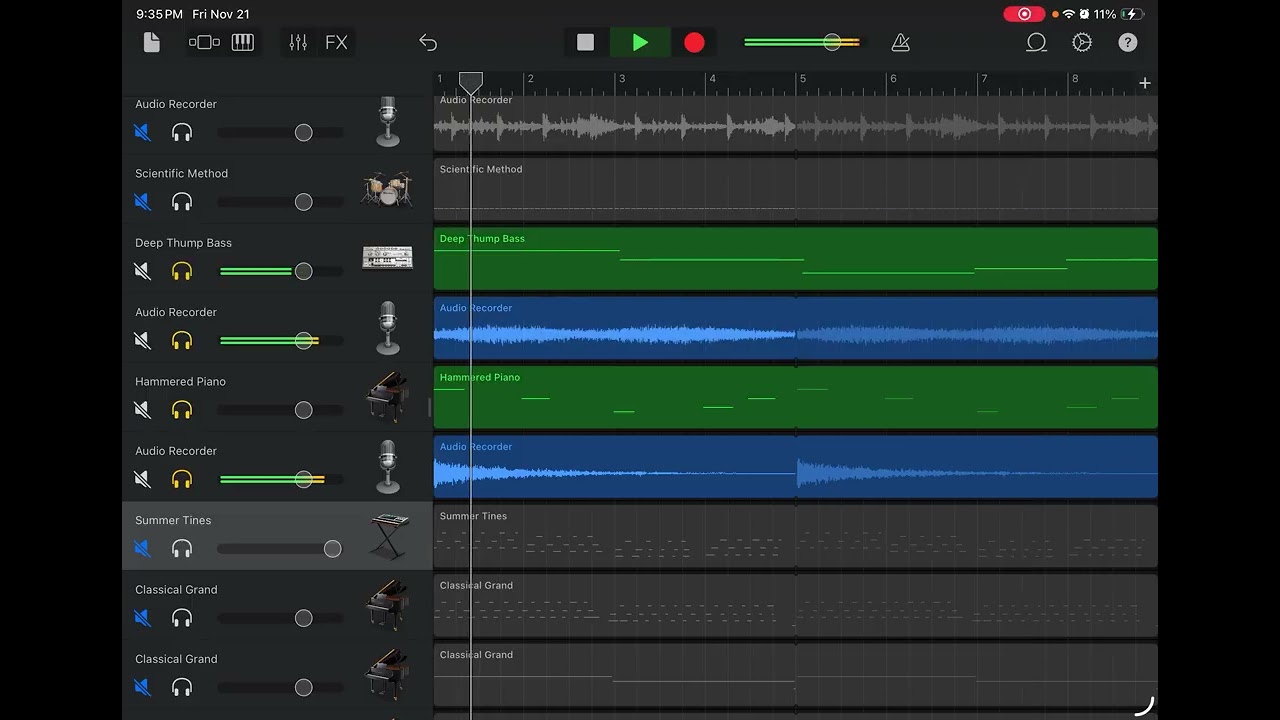Mute the Deep Thump Bass track
Viewport: 1280px width, 720px height.
coord(142,271)
